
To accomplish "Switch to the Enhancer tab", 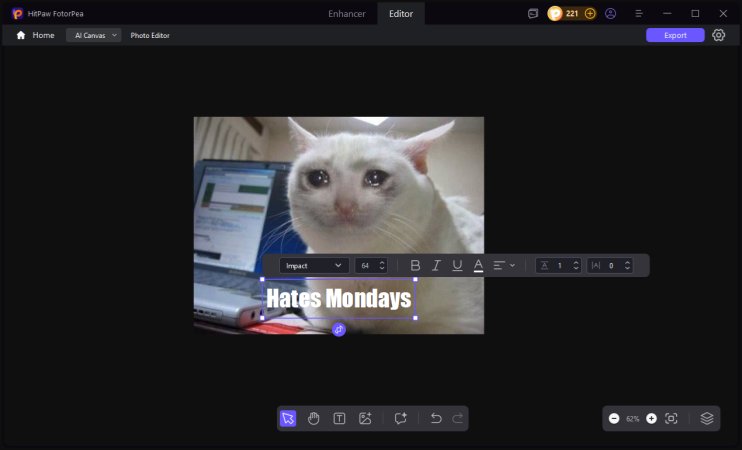I will coord(347,14).
